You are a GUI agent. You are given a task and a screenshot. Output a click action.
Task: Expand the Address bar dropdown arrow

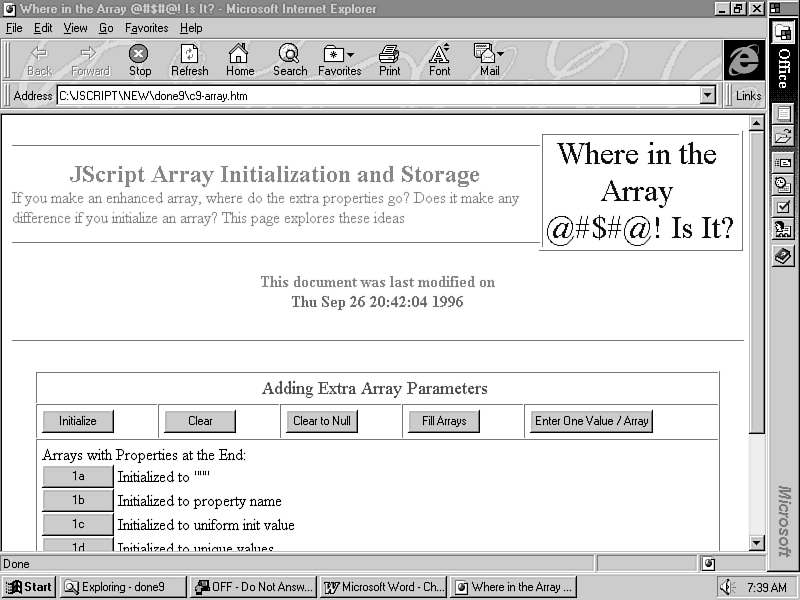click(708, 96)
